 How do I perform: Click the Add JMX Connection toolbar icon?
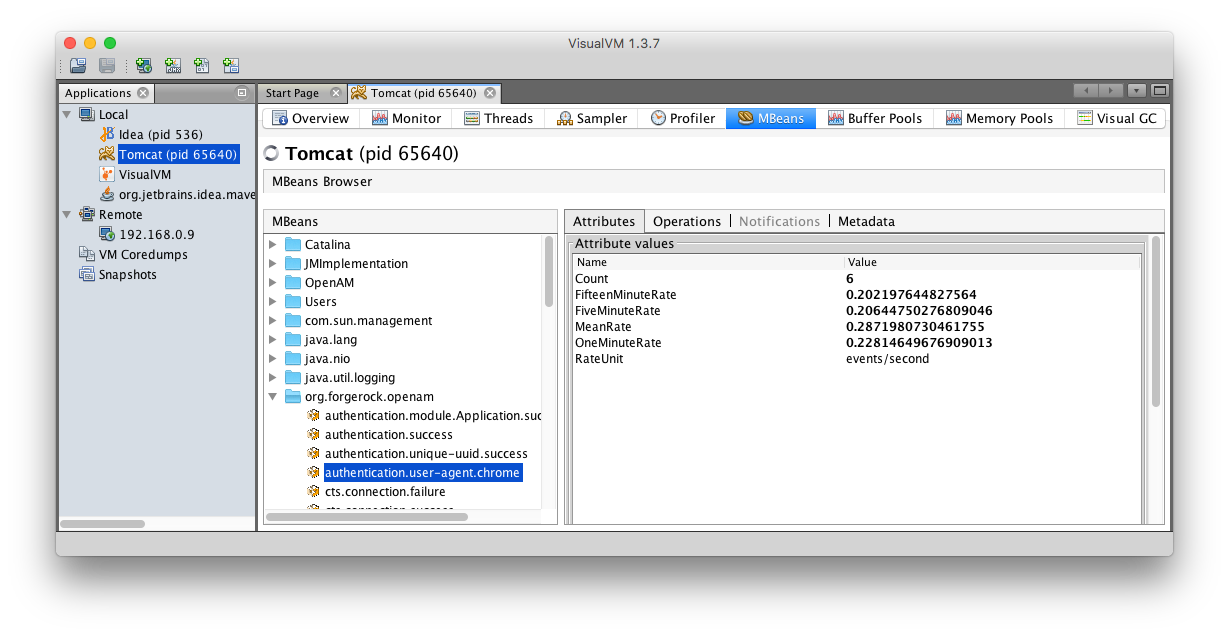[173, 66]
